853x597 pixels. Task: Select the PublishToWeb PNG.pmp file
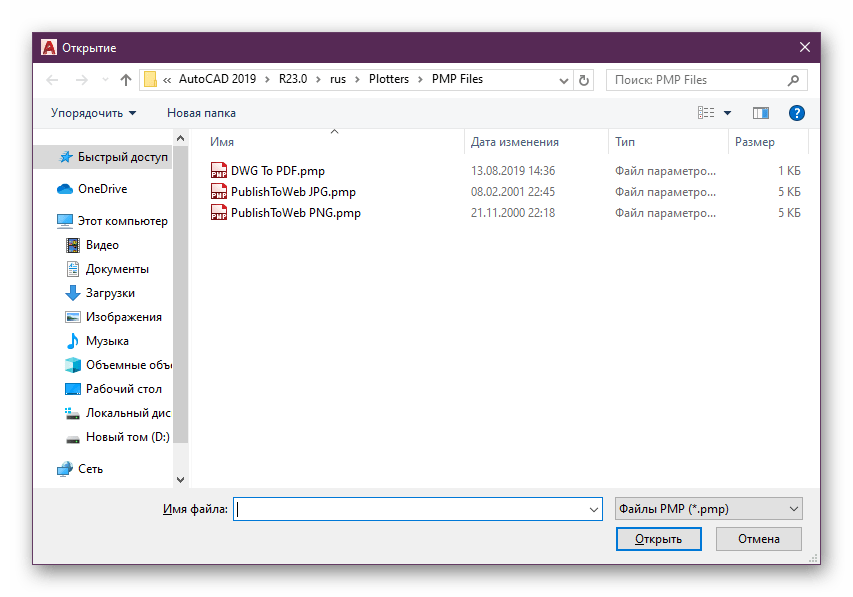(295, 213)
